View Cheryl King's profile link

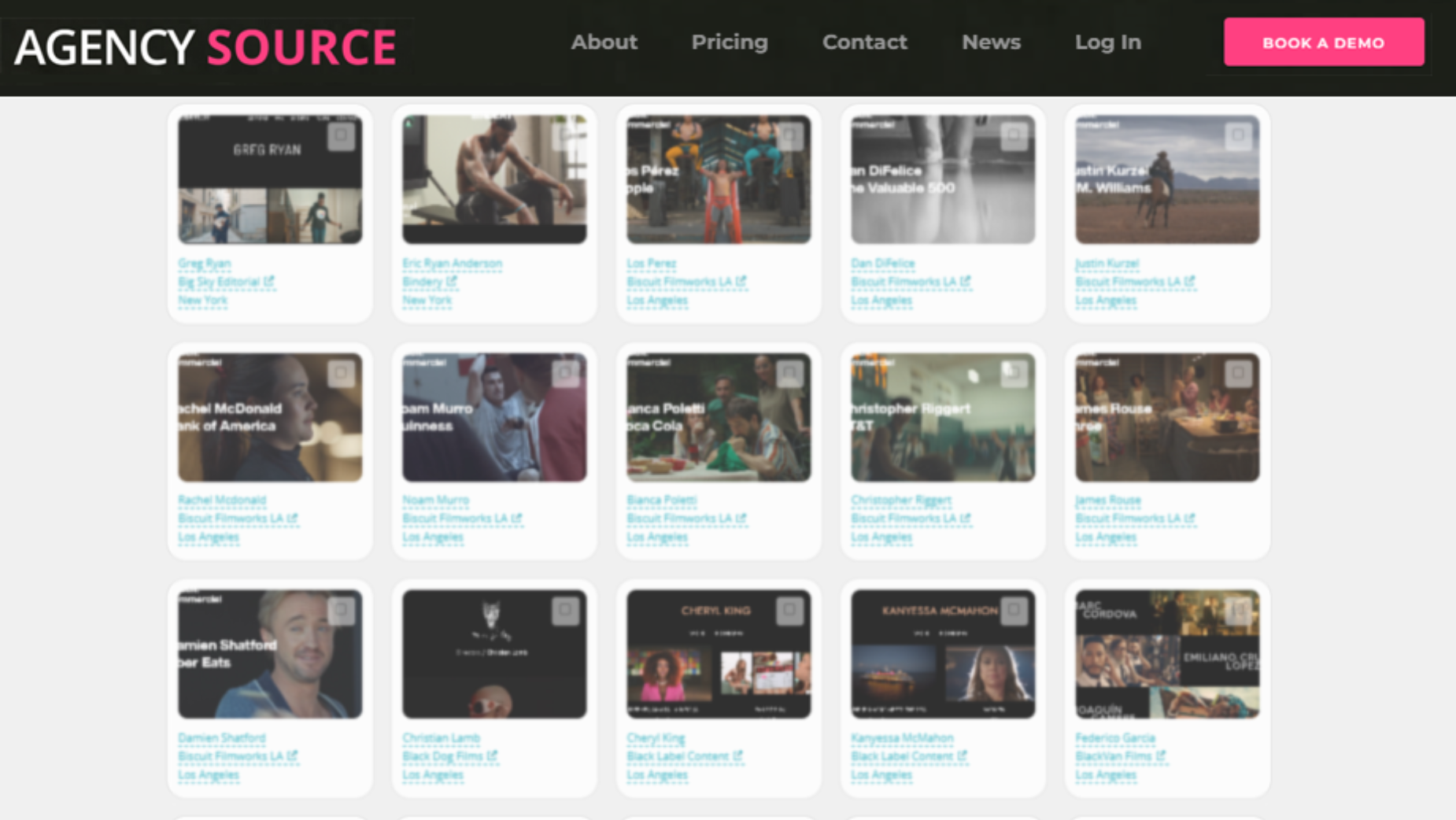click(x=655, y=737)
